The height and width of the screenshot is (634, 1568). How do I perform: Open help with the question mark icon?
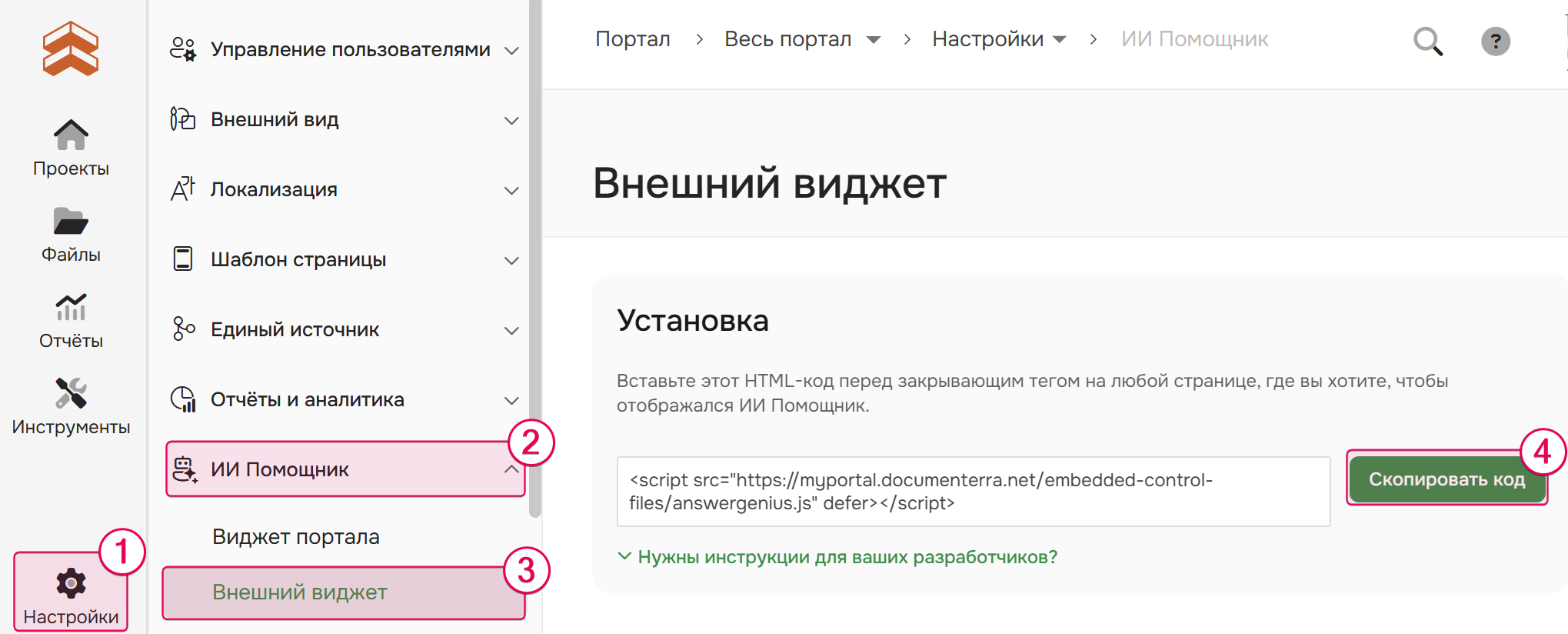[x=1496, y=41]
